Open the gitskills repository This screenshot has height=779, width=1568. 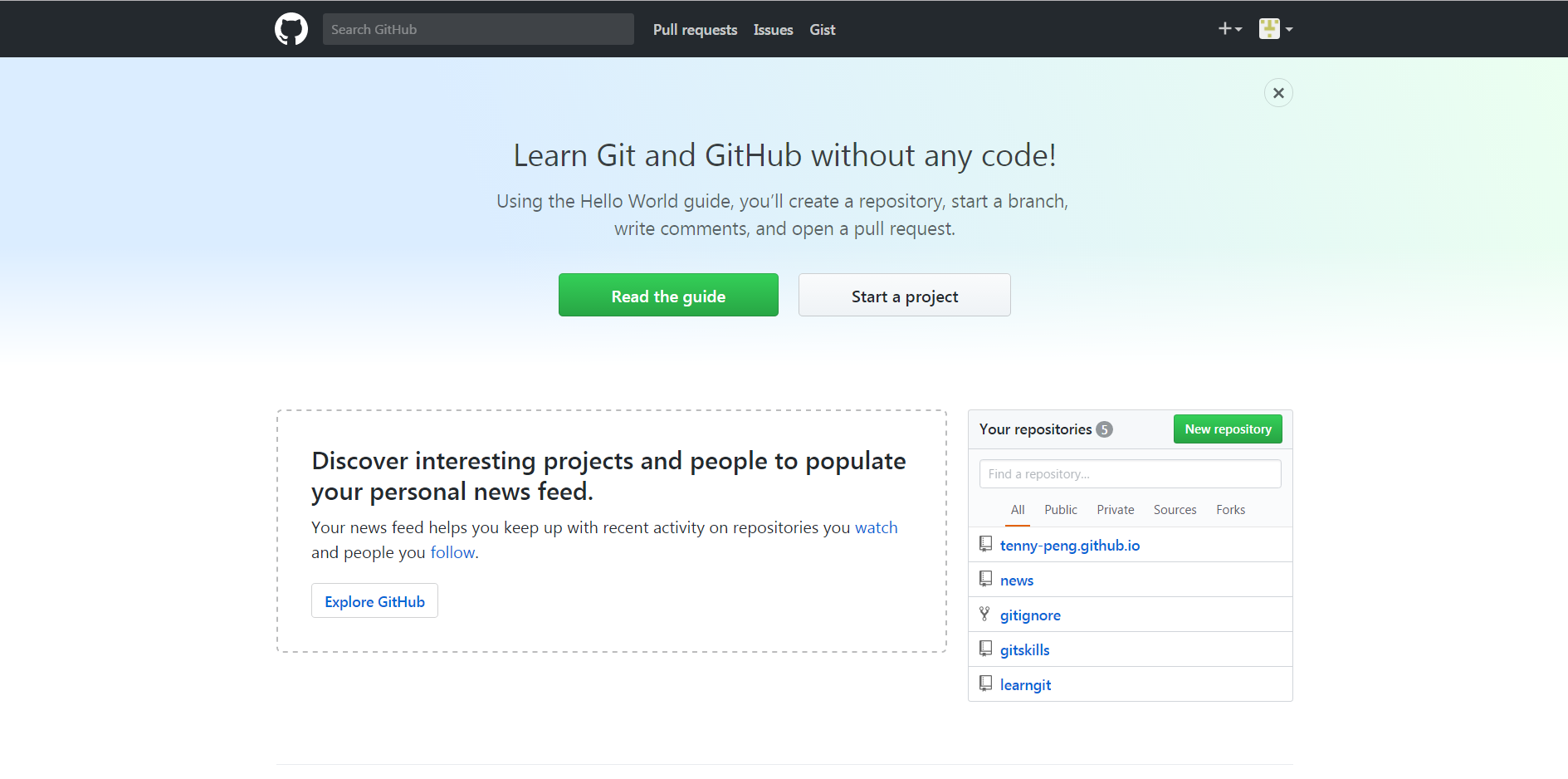tap(1024, 650)
